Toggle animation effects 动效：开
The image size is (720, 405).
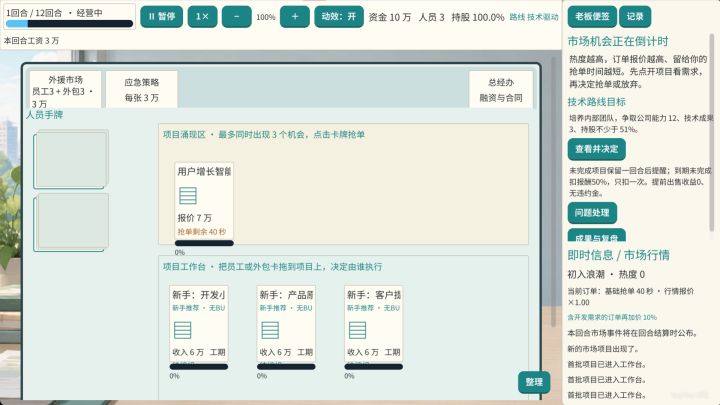point(339,17)
